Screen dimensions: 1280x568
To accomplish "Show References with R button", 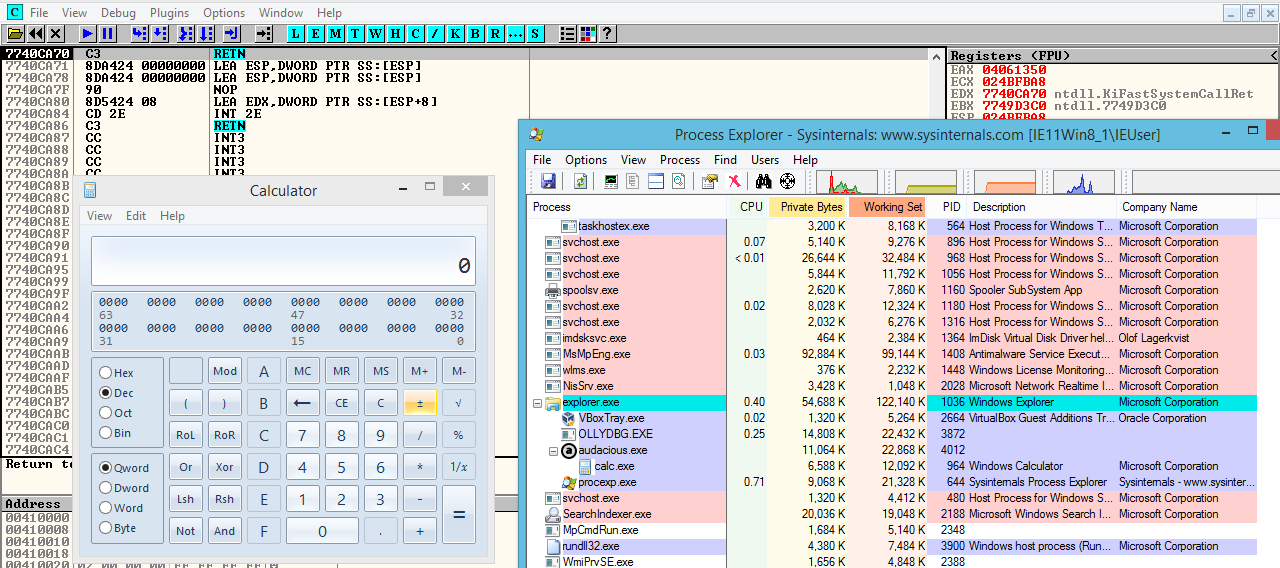I will [x=496, y=34].
